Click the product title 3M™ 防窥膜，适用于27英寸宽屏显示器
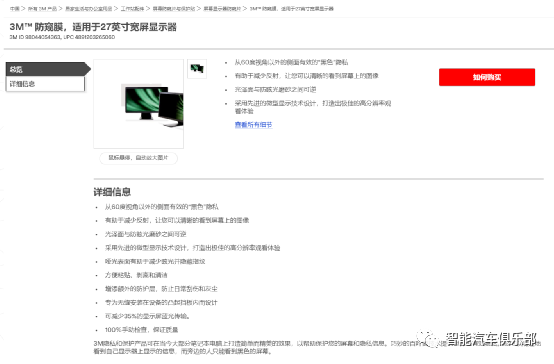 [93, 27]
